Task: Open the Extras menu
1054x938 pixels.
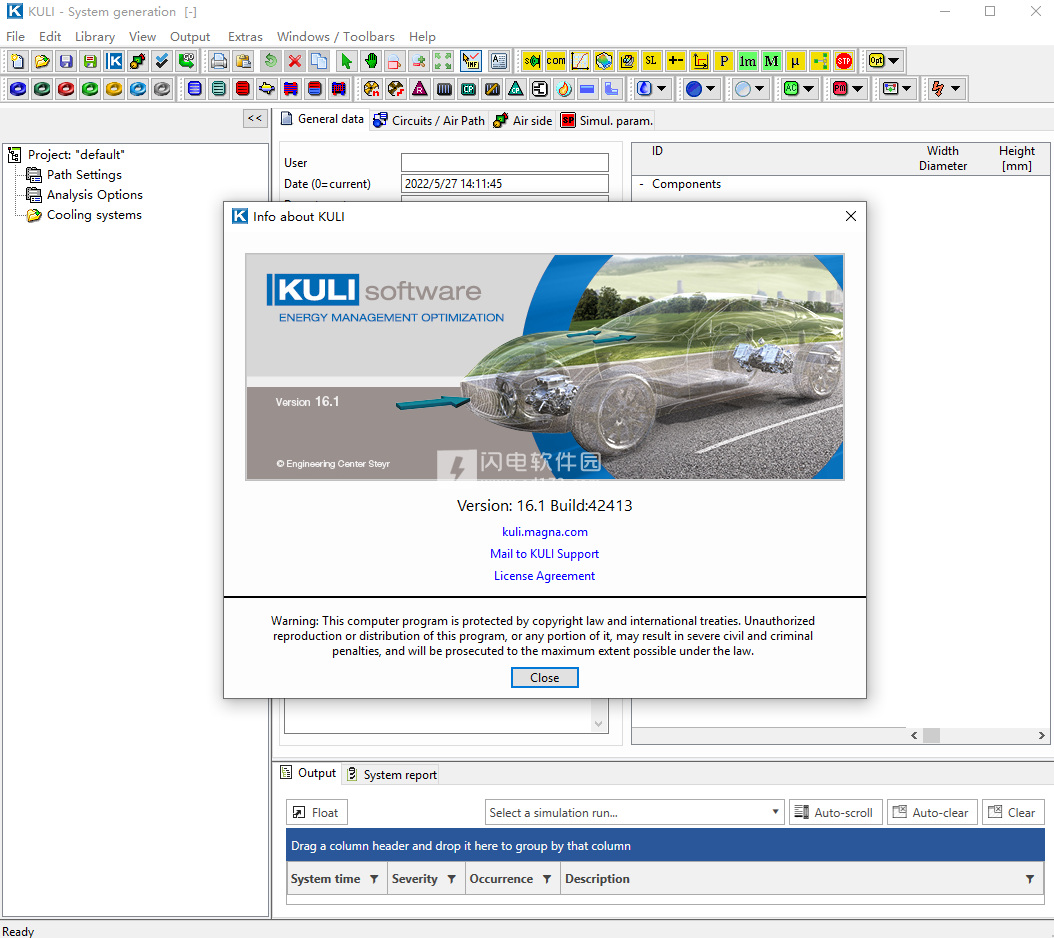Action: (245, 36)
